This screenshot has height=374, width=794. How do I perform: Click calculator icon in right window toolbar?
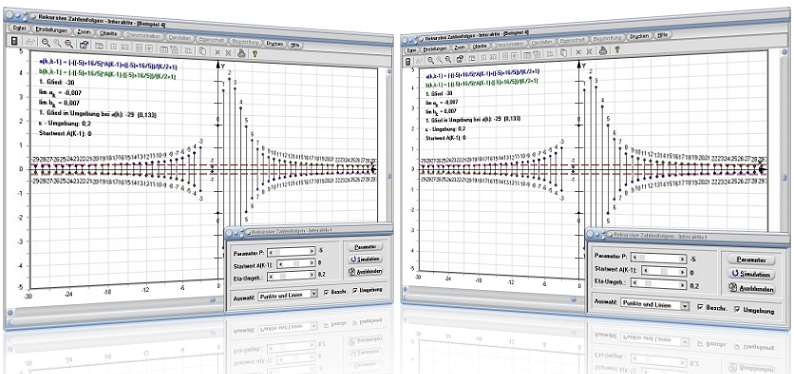coord(408,62)
